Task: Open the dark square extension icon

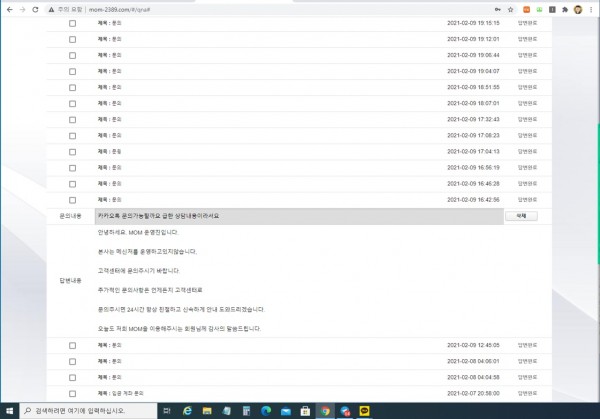Action: click(552, 10)
